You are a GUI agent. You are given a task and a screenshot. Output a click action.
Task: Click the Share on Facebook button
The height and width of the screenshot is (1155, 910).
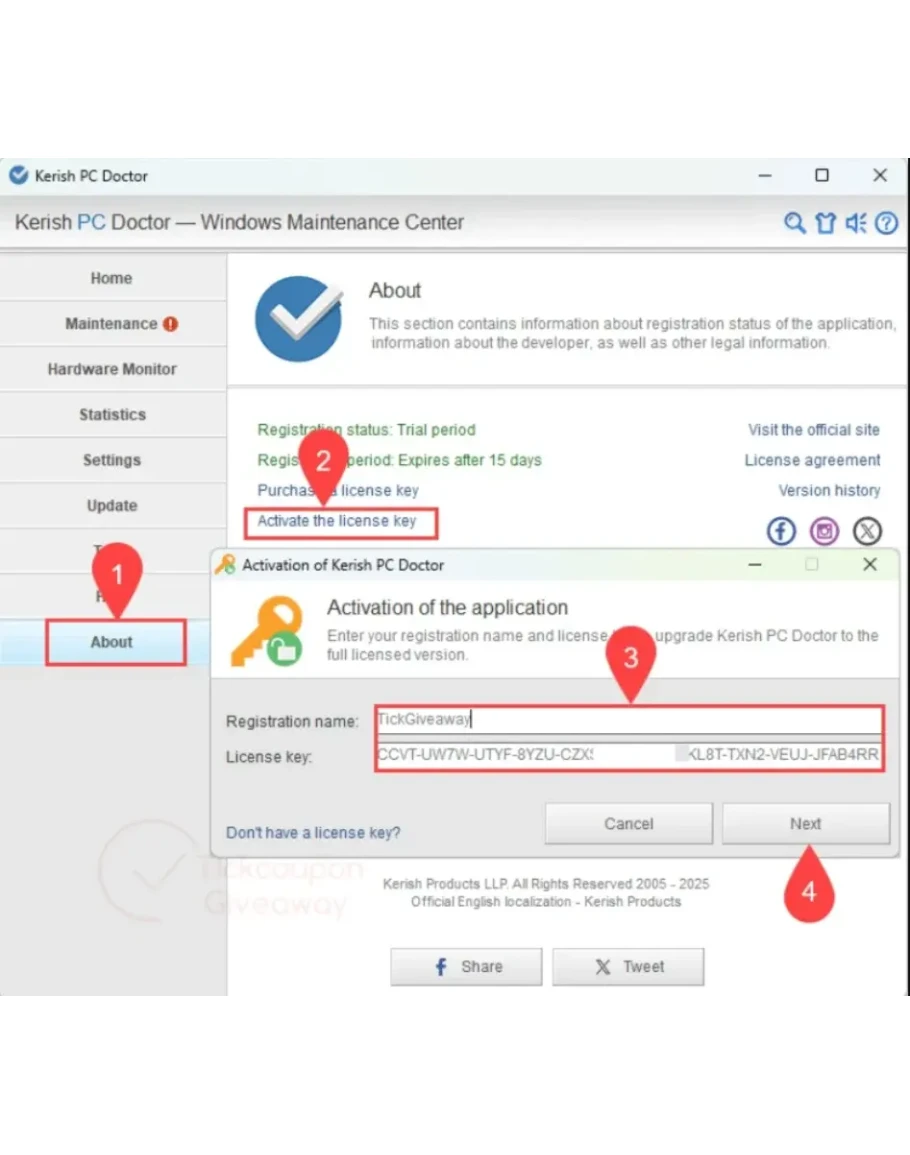[466, 967]
